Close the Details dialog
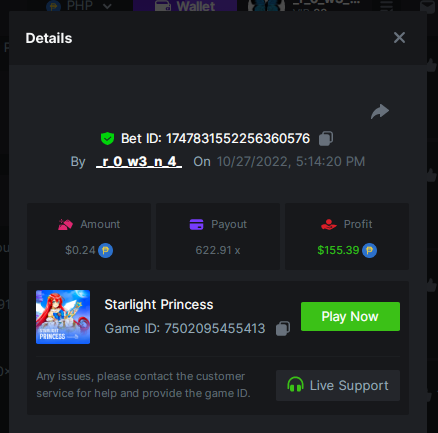 pos(399,38)
